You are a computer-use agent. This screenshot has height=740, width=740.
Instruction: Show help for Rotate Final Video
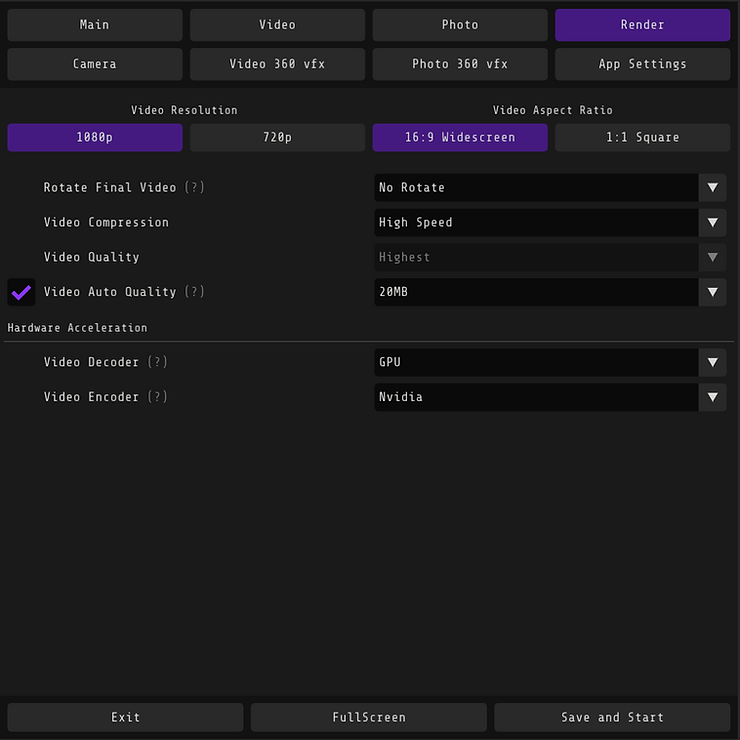[194, 187]
